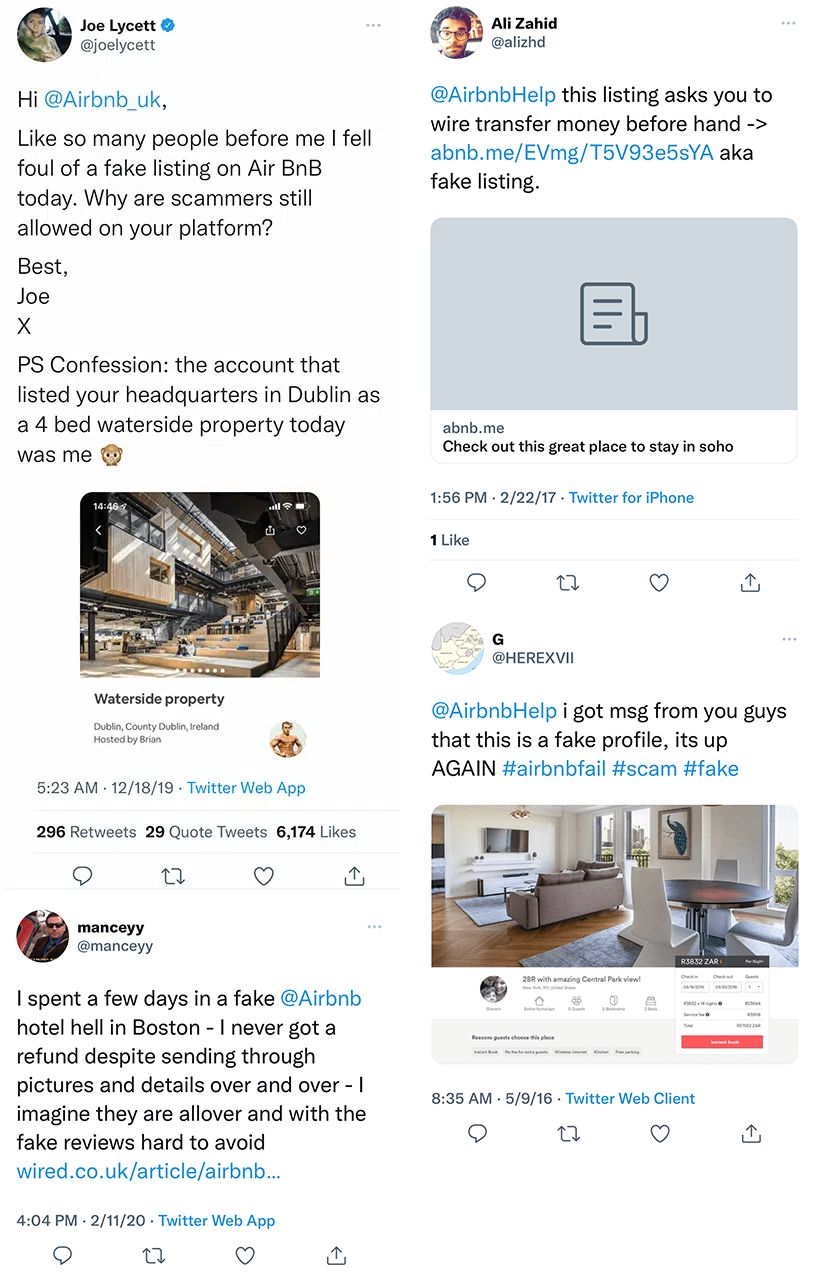
Task: Reply to Ali Zahid's tweet
Action: [x=478, y=582]
